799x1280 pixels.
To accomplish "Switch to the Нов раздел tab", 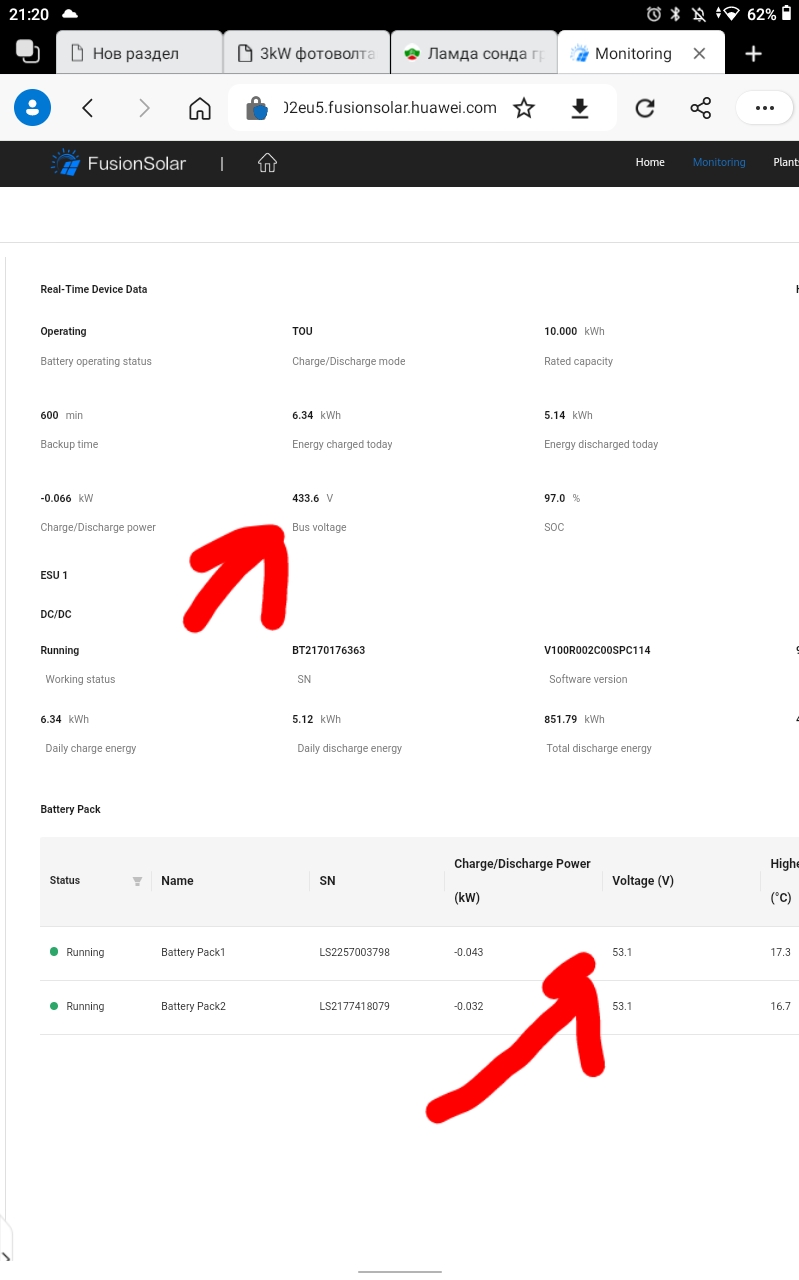I will coord(139,54).
